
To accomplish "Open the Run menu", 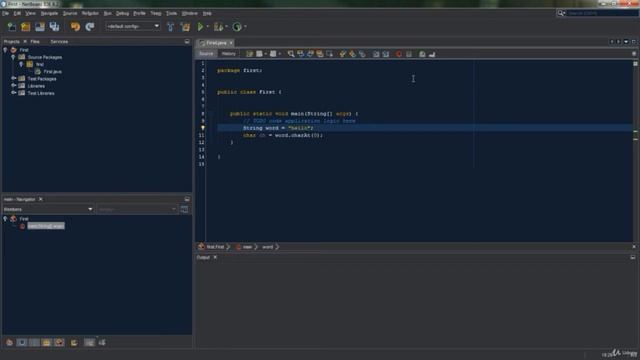I will [107, 13].
